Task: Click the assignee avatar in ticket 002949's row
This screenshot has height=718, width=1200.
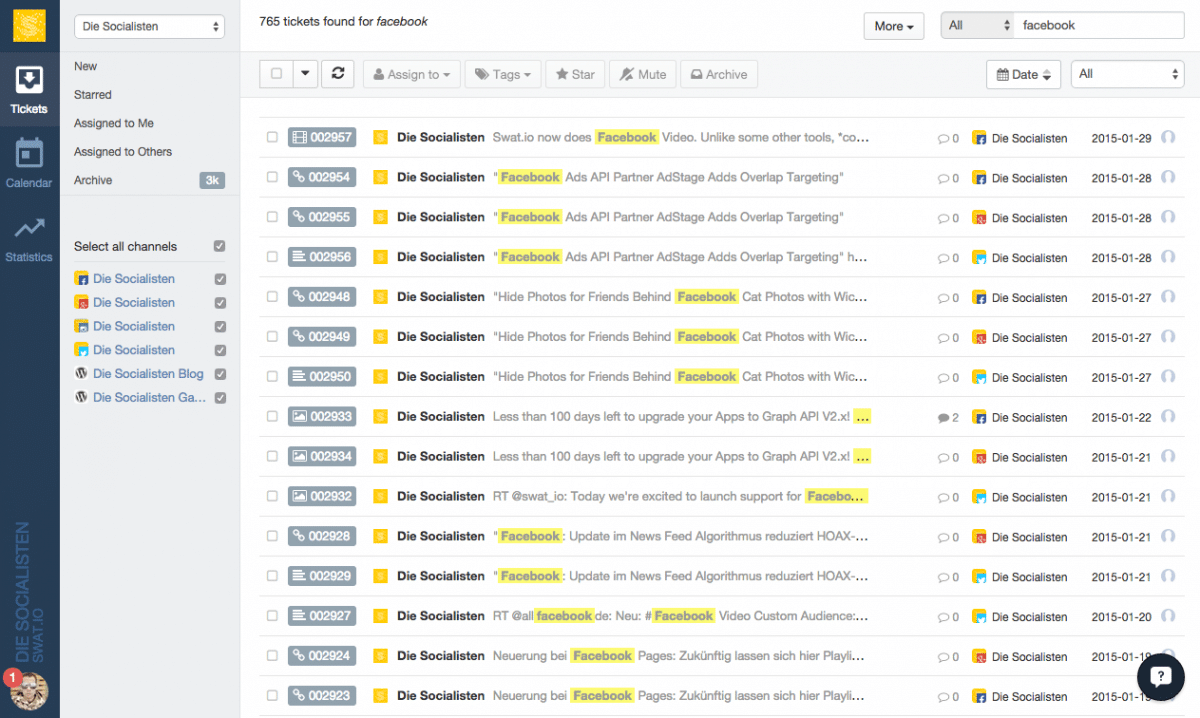Action: pos(1168,337)
